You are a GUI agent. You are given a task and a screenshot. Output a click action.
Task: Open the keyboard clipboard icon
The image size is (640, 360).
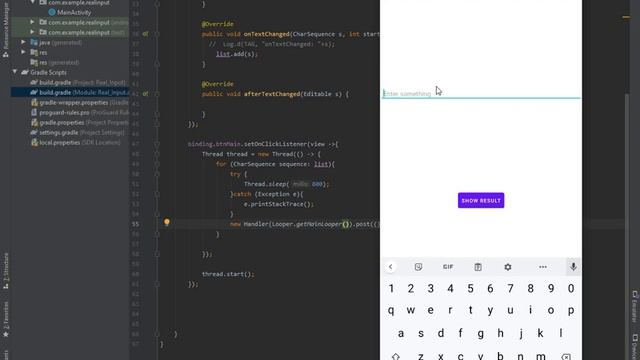click(478, 267)
